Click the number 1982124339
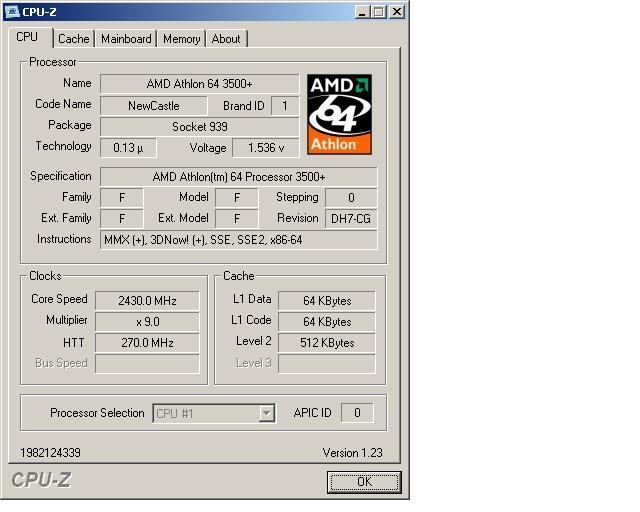 click(50, 452)
